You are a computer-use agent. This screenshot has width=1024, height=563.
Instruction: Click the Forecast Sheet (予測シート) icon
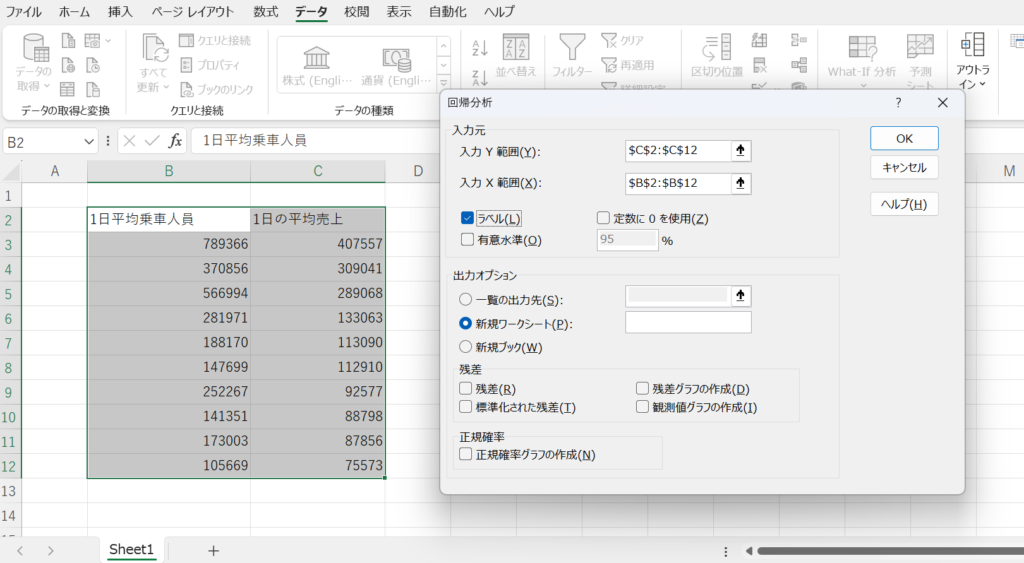pos(919,47)
